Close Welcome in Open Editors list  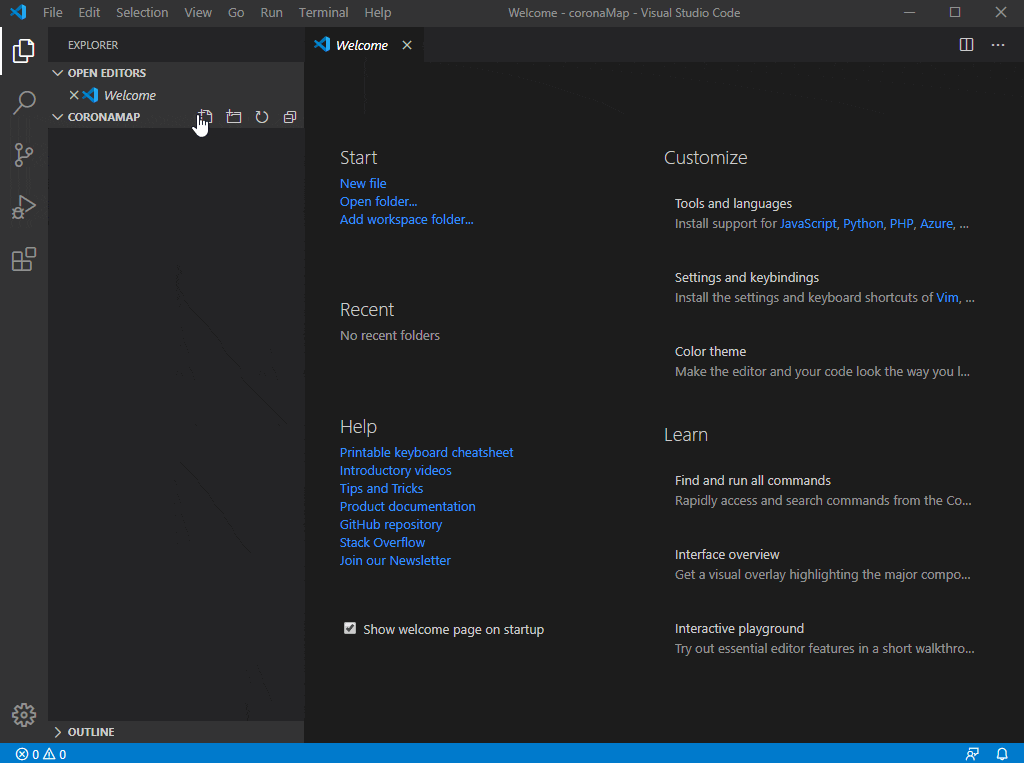[74, 95]
